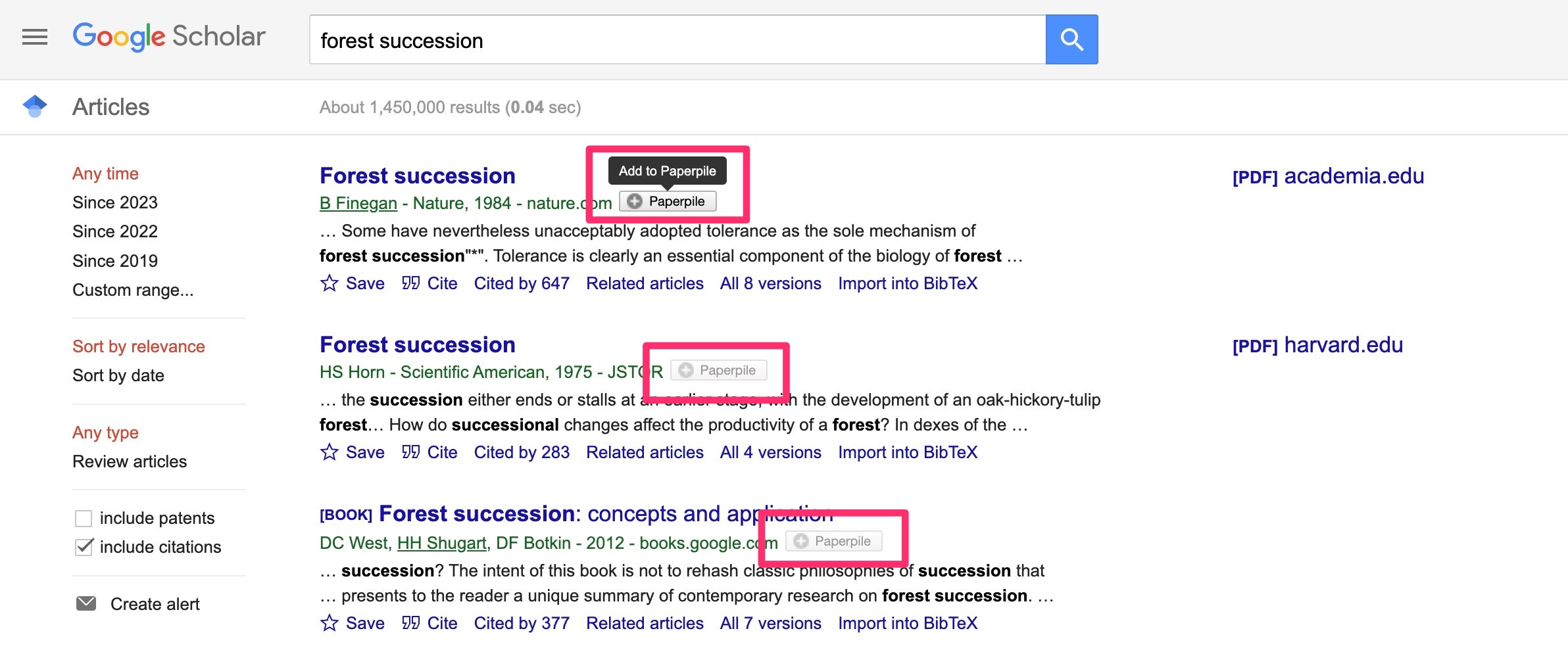Open All 4 versions

click(x=771, y=452)
